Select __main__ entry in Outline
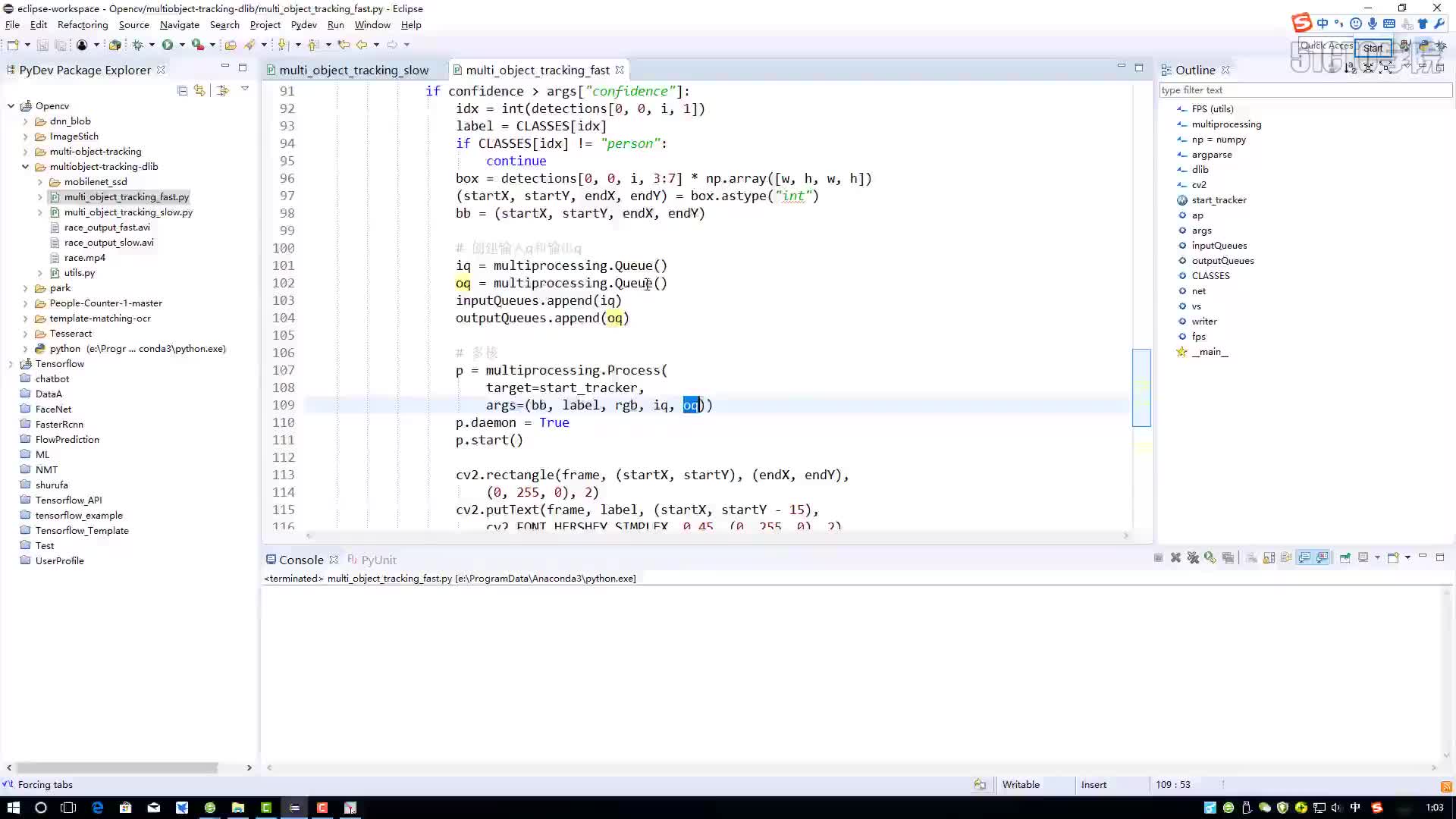The height and width of the screenshot is (819, 1456). 1210,352
